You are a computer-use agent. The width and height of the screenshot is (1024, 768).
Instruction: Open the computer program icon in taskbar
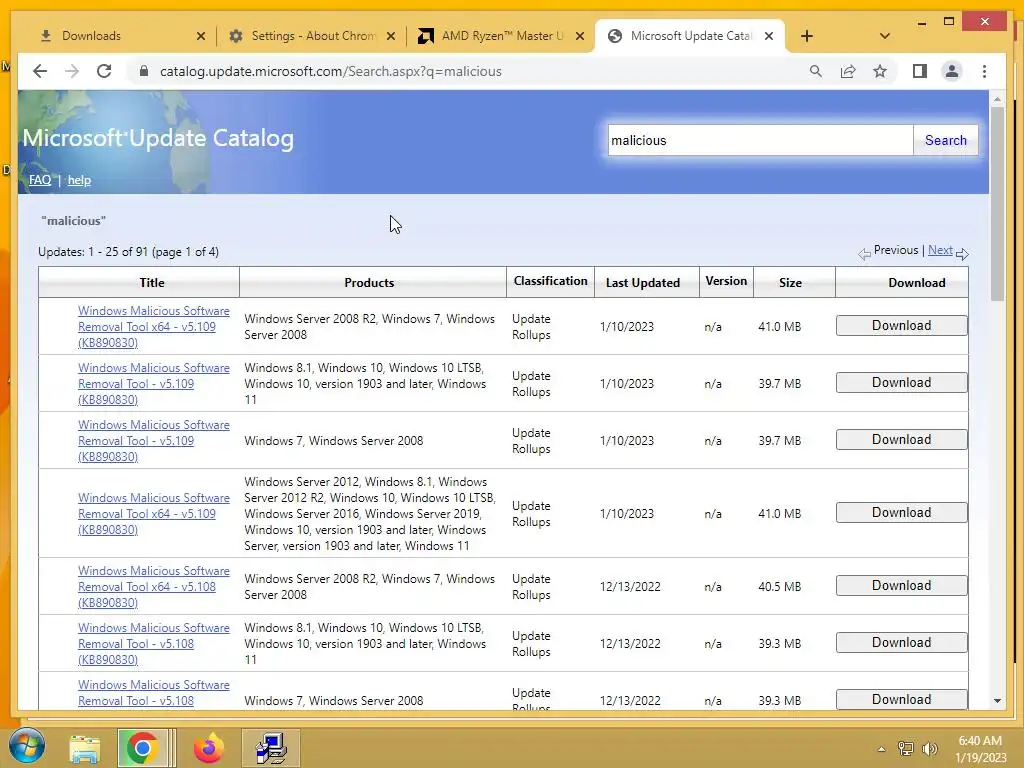pyautogui.click(x=270, y=748)
